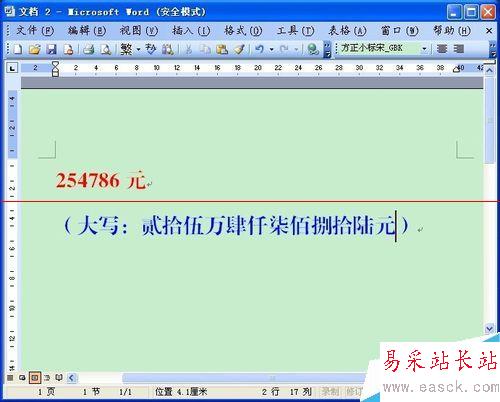Open the 格式(O) menu

click(243, 31)
